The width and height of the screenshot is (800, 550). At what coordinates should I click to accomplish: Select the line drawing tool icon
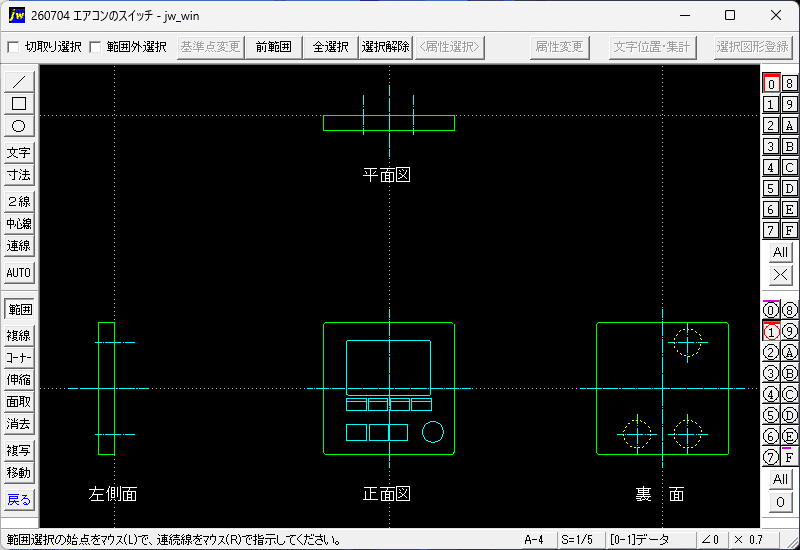(x=19, y=82)
